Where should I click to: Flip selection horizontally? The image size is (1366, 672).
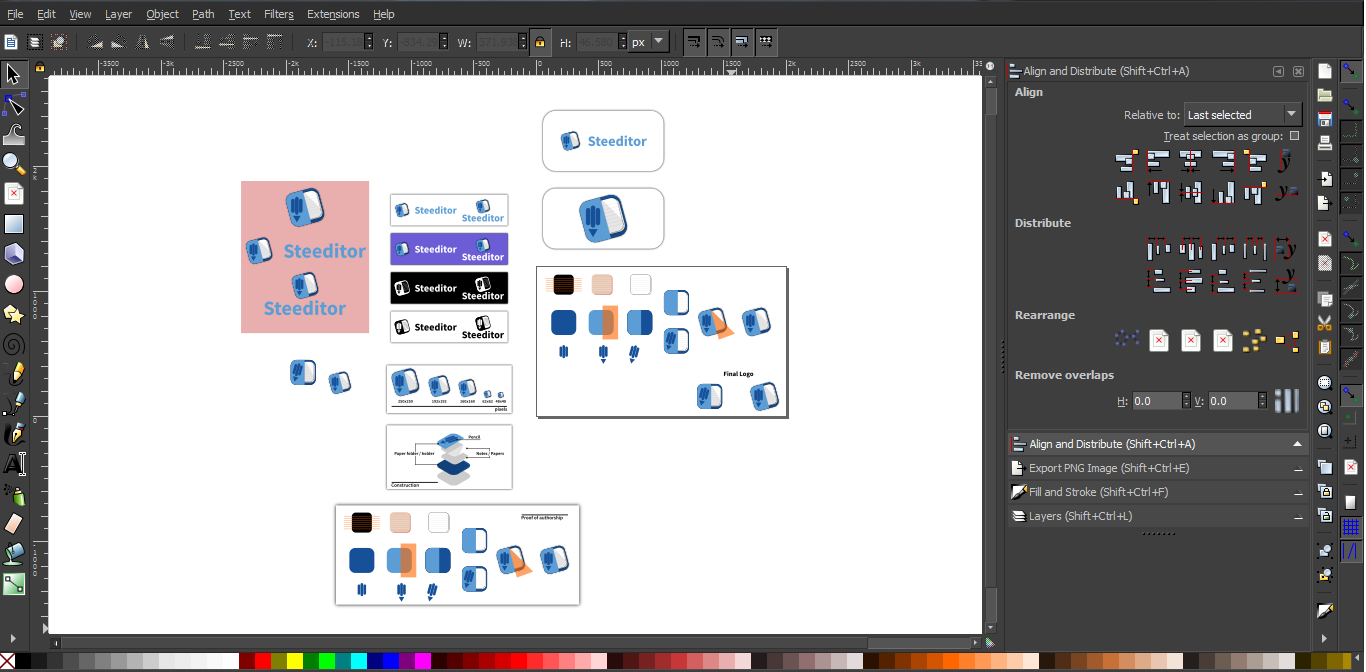tap(143, 42)
